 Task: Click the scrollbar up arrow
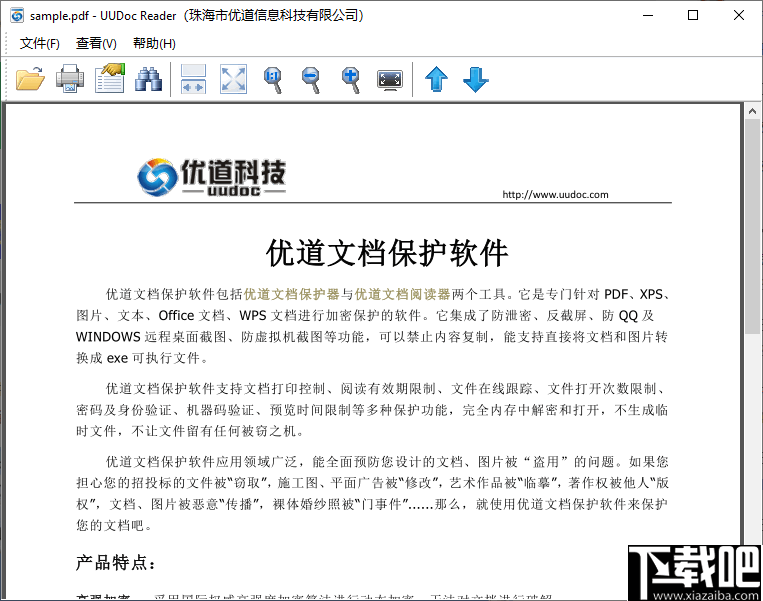(x=752, y=111)
